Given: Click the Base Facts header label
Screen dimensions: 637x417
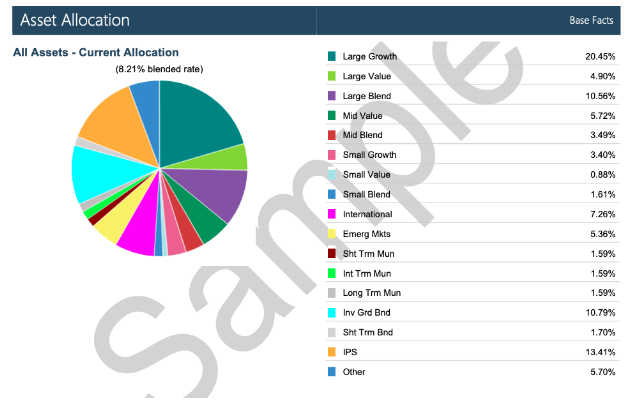Looking at the screenshot, I should 591,20.
